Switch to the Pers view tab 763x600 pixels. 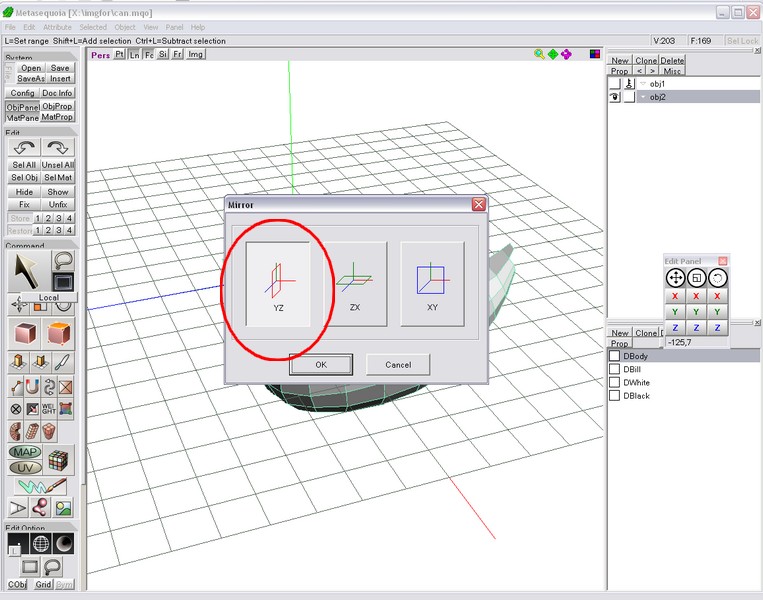pyautogui.click(x=100, y=55)
